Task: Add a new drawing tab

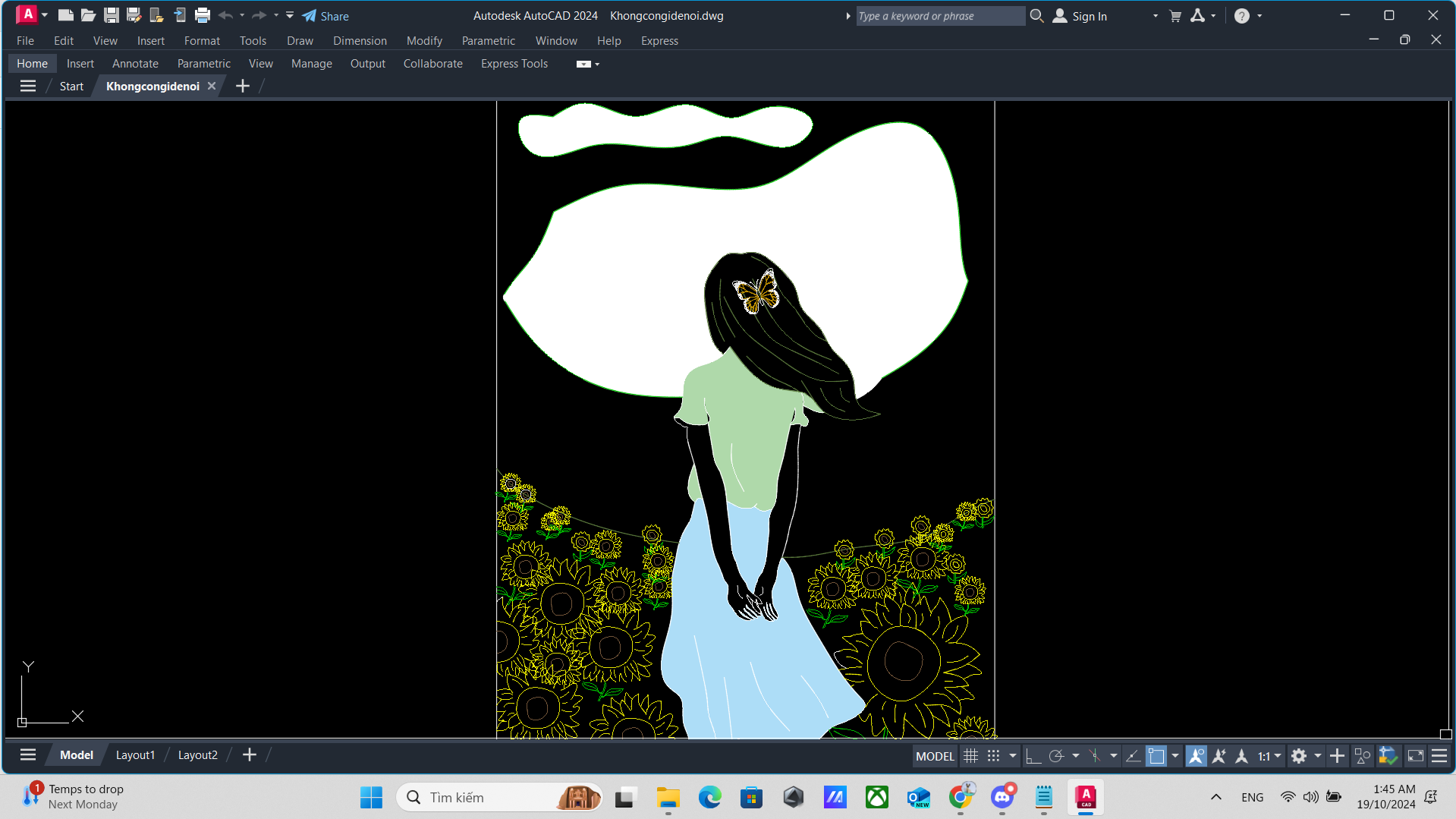Action: coord(243,86)
